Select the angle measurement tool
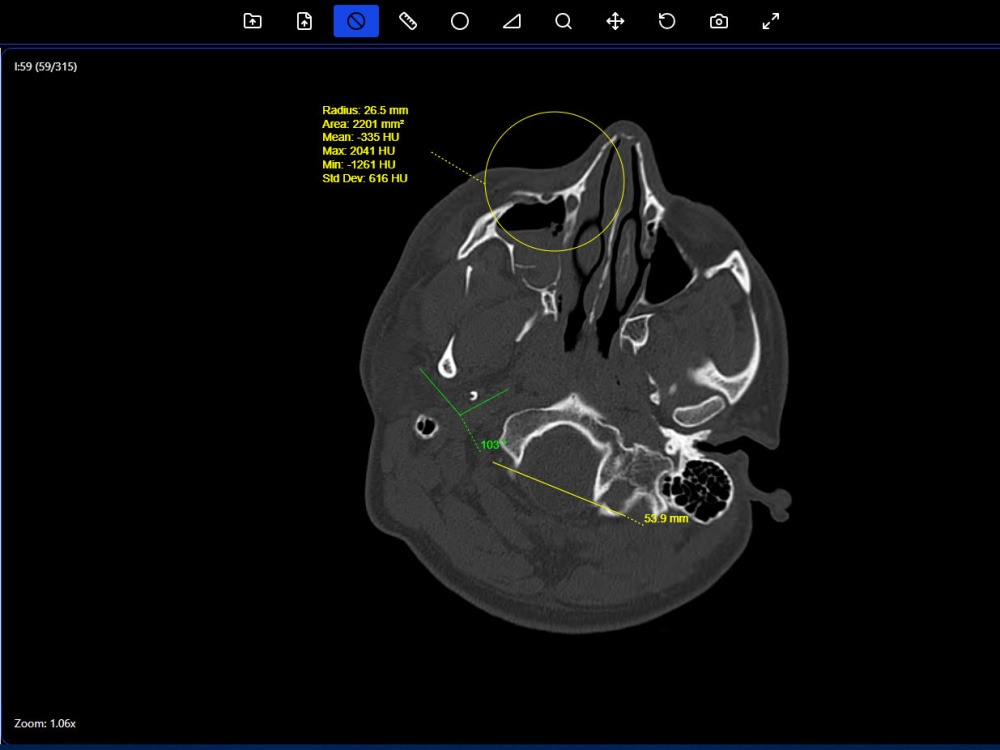The height and width of the screenshot is (750, 1000). [511, 21]
